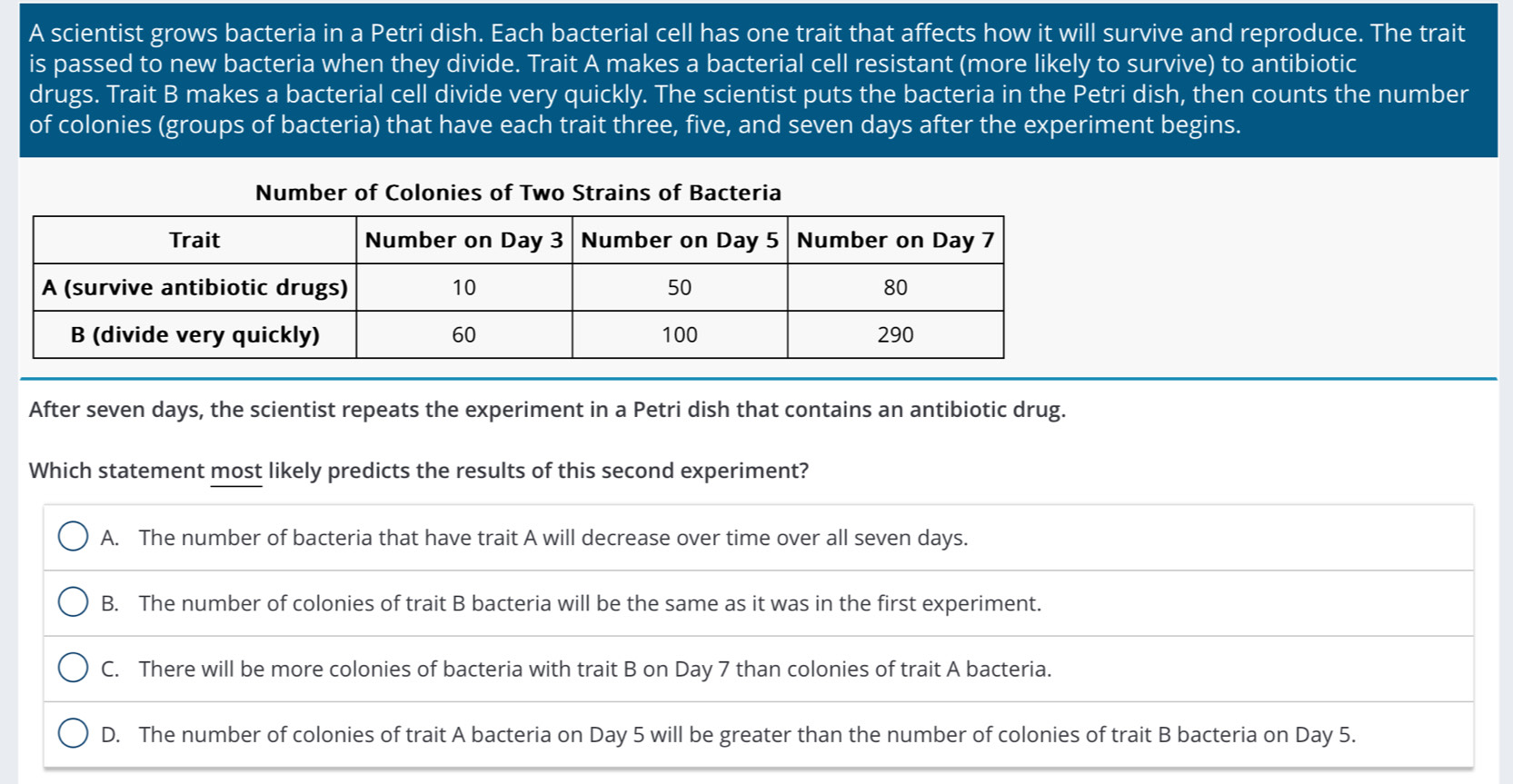The height and width of the screenshot is (784, 1513).
Task: Click the 'Number on Day 7' header
Action: (x=896, y=240)
